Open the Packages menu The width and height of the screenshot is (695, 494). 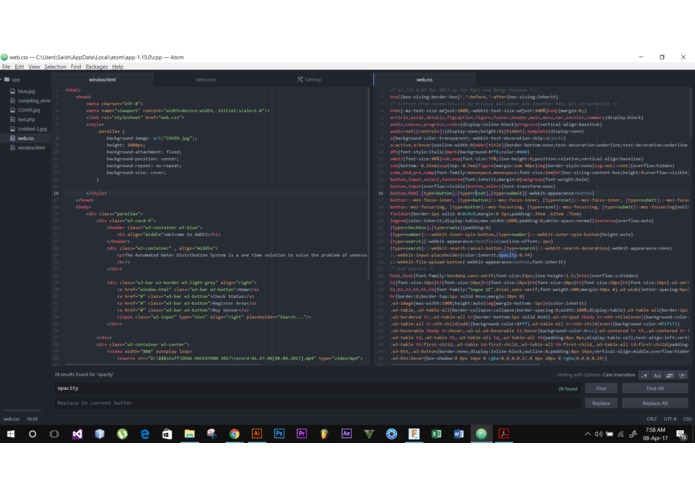96,67
